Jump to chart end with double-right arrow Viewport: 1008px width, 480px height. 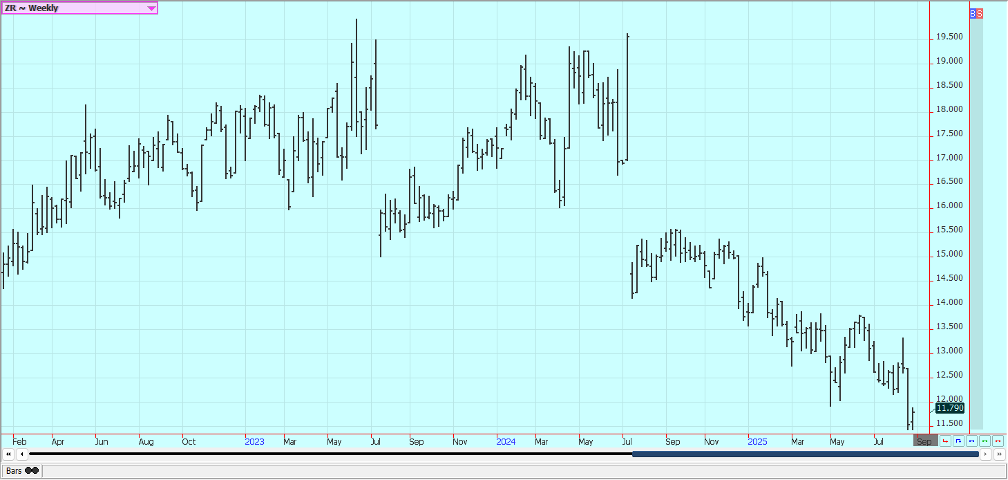pos(999,454)
